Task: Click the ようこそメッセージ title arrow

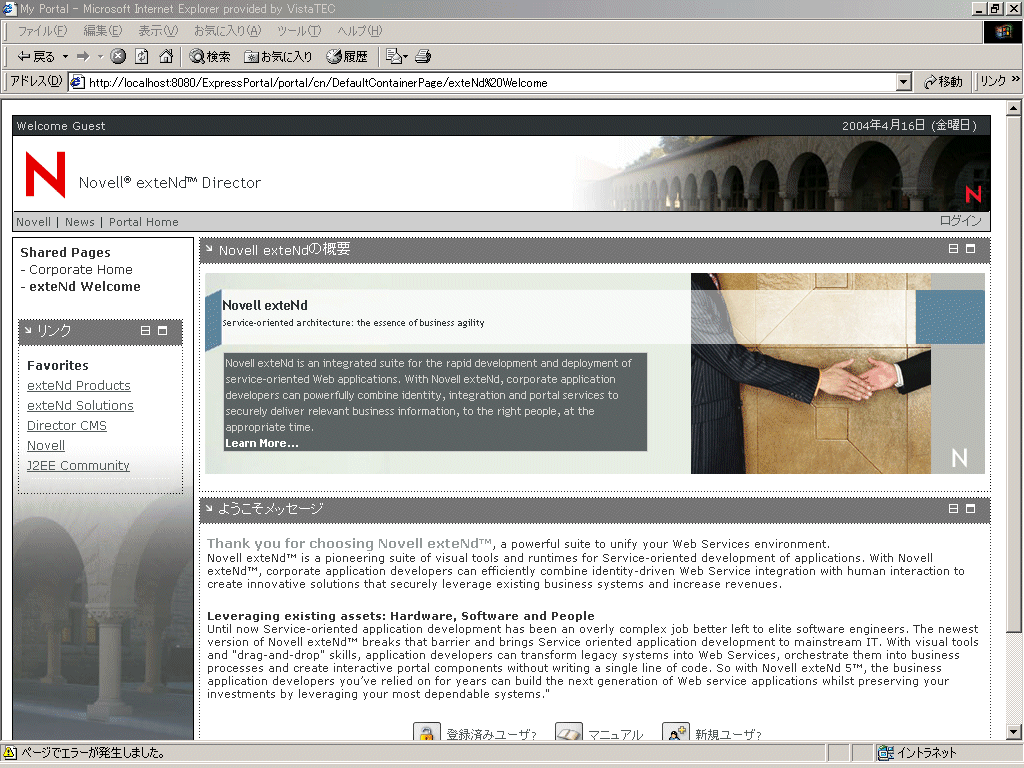Action: click(209, 508)
